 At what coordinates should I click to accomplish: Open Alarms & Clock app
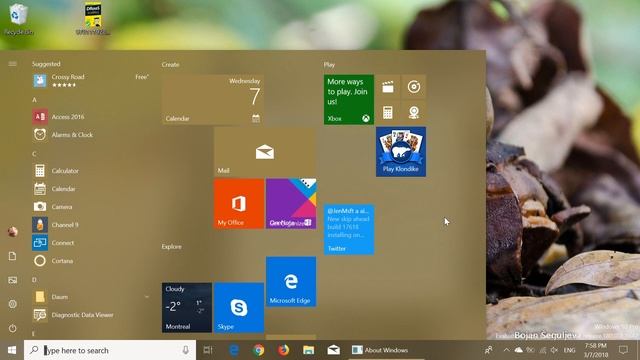coord(91,135)
